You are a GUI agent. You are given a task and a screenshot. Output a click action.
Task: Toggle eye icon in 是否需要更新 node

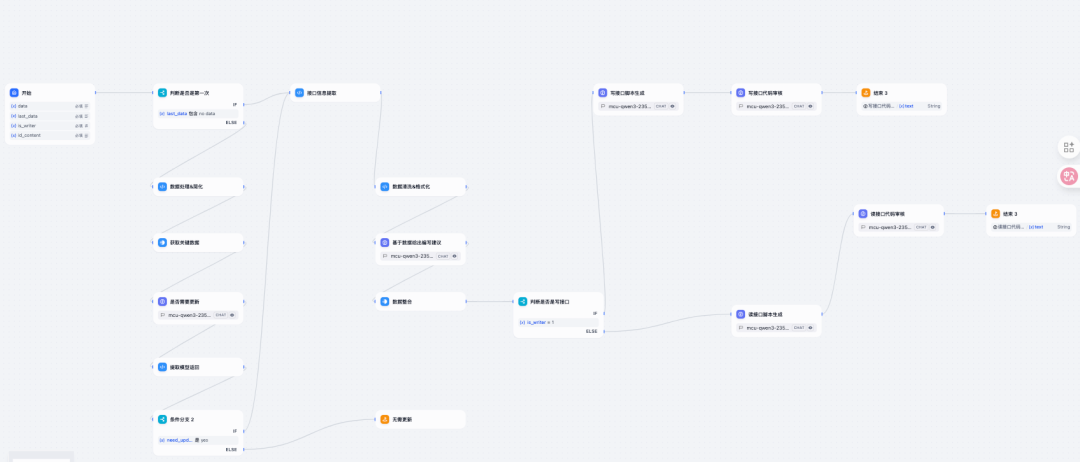[232, 315]
